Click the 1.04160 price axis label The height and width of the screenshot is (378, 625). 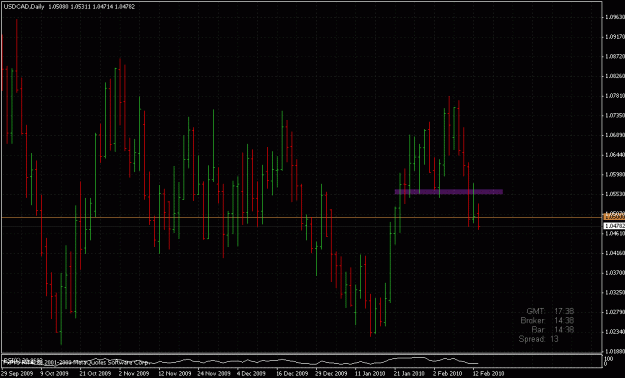tap(615, 253)
